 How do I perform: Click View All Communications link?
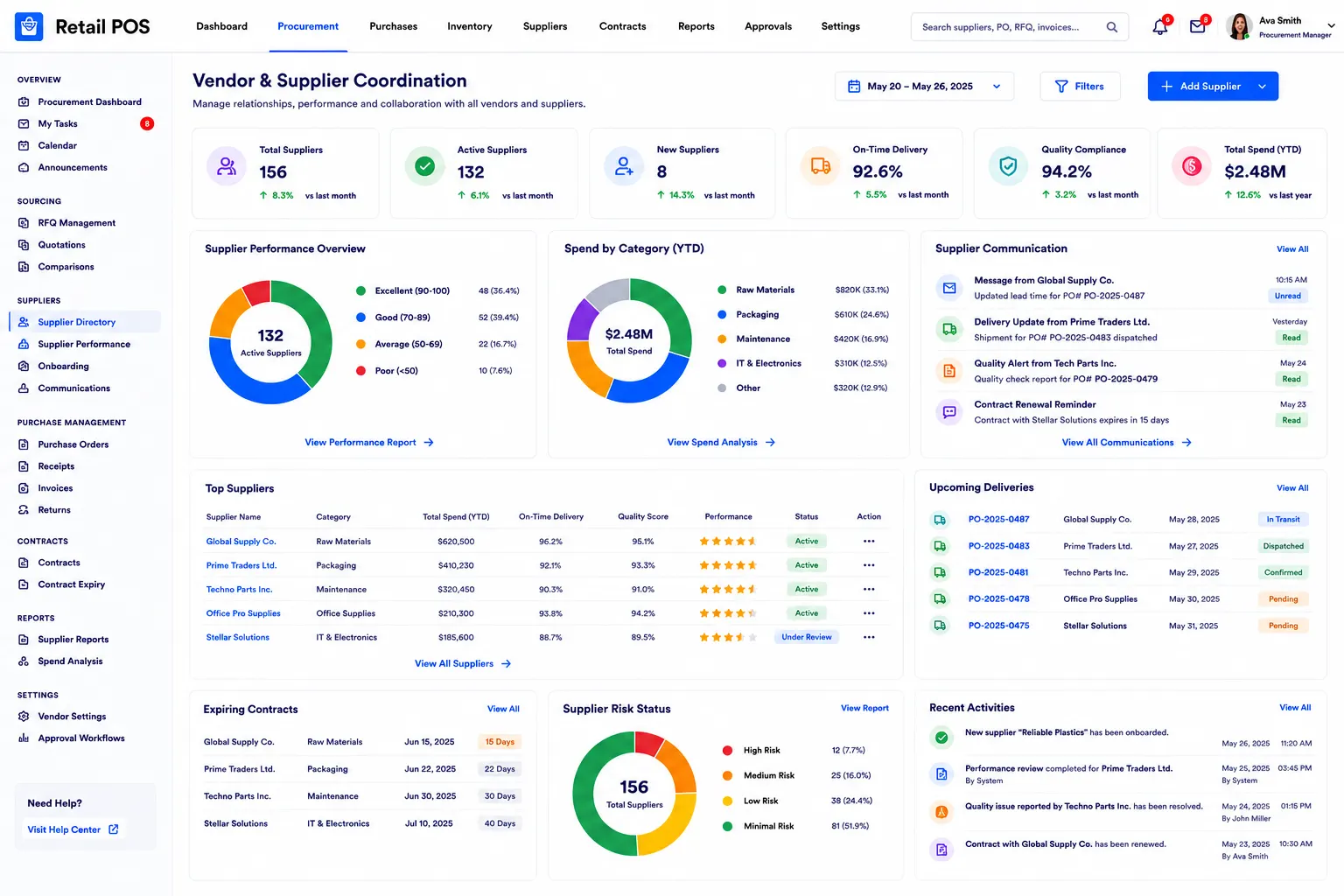1127,443
